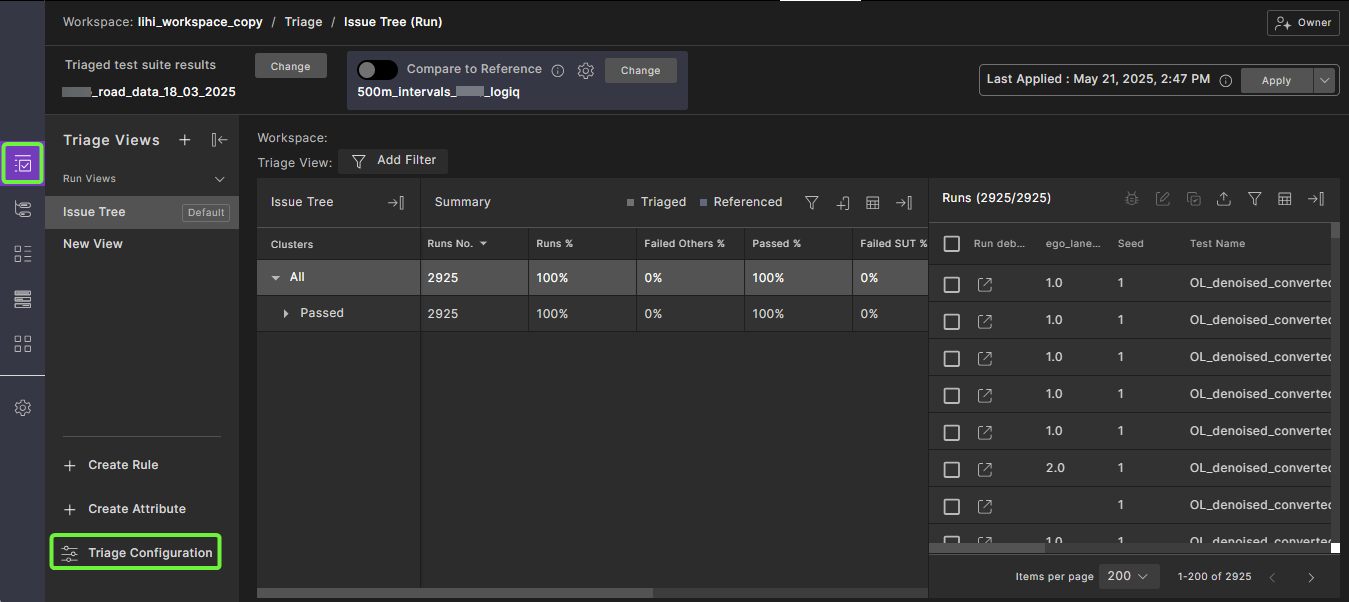Click the bug icon in Runs toolbar
The image size is (1349, 602).
click(1131, 199)
